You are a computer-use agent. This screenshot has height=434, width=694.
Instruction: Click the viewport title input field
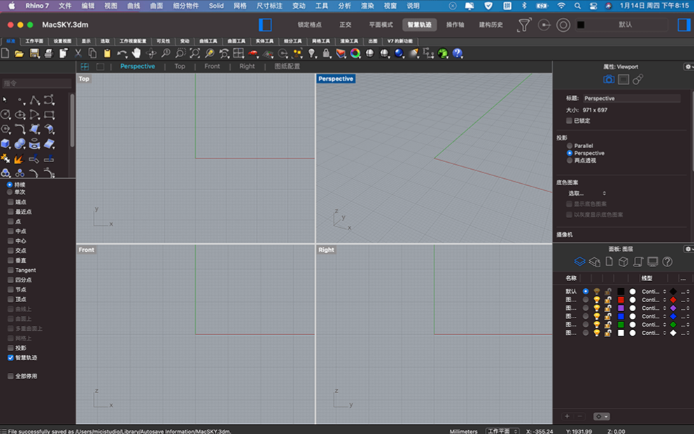(x=630, y=98)
